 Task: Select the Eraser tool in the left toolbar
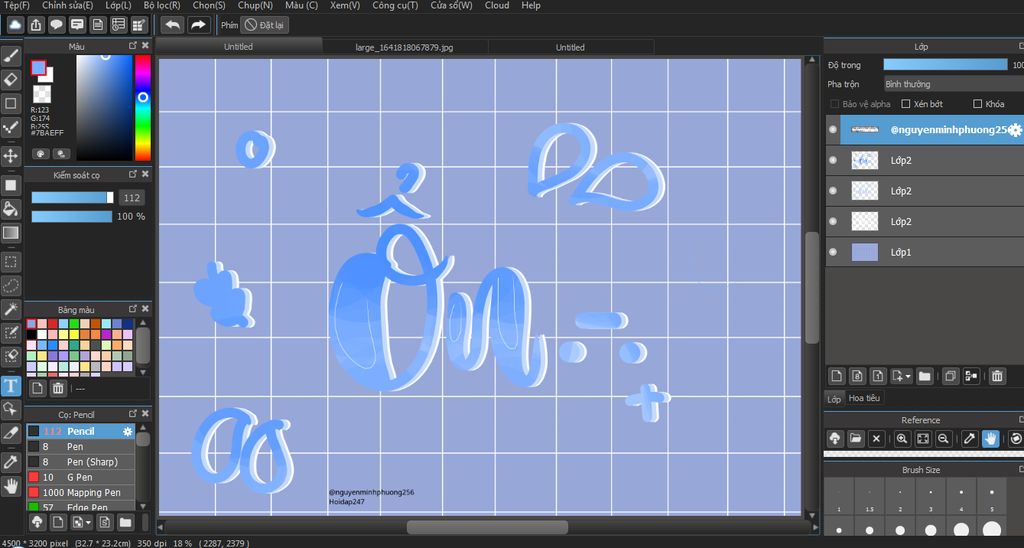[10, 80]
